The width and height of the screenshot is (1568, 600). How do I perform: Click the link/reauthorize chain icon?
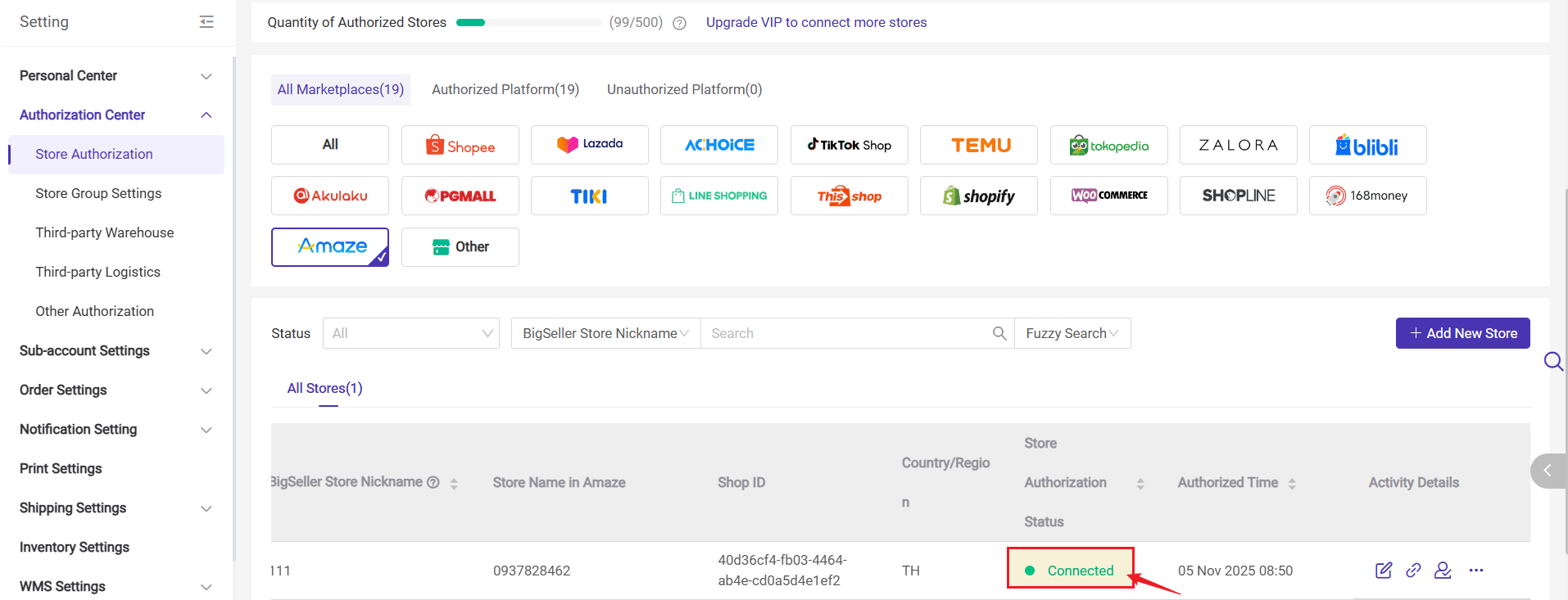1413,571
